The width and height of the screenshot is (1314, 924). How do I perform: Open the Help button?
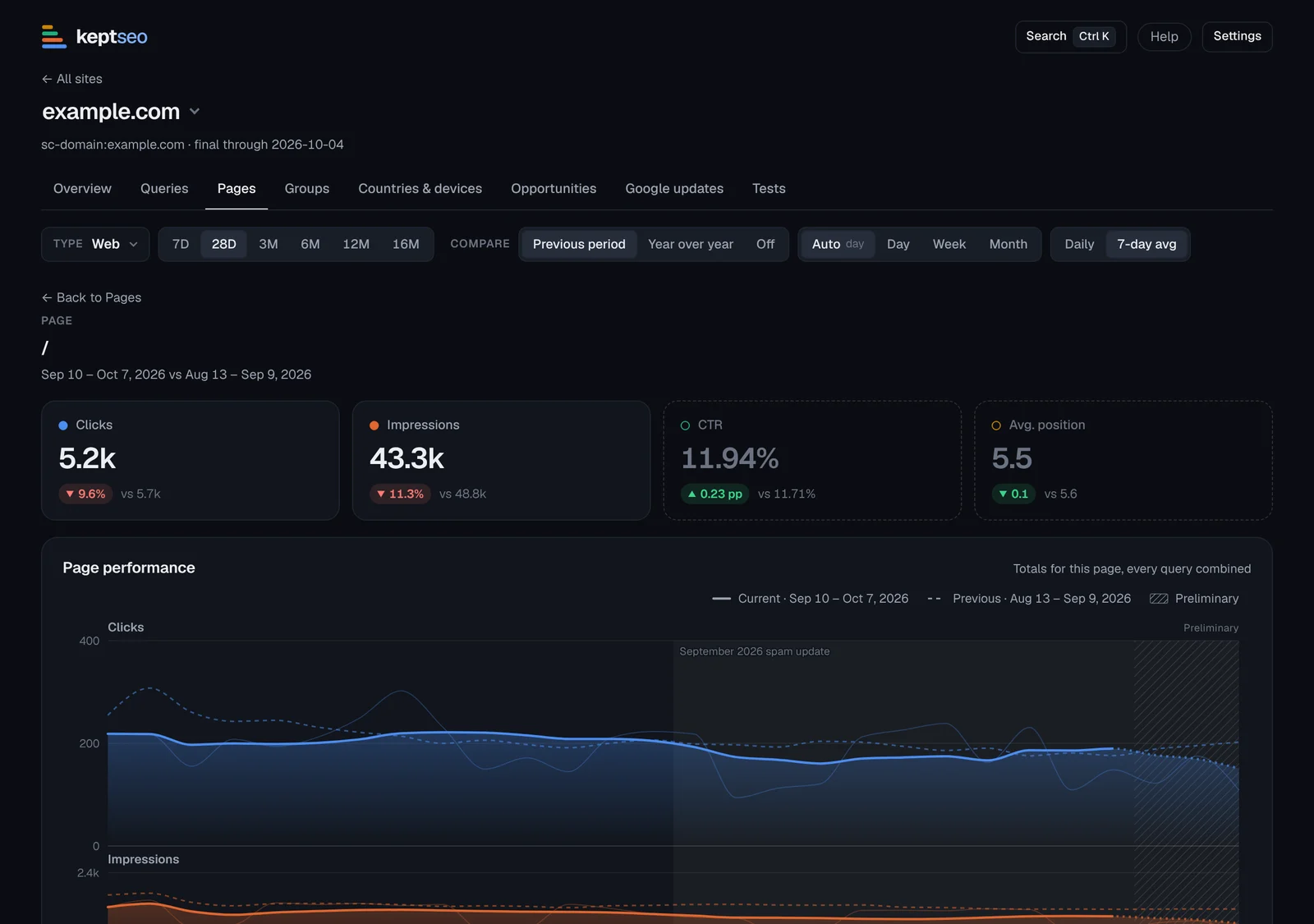(x=1164, y=37)
